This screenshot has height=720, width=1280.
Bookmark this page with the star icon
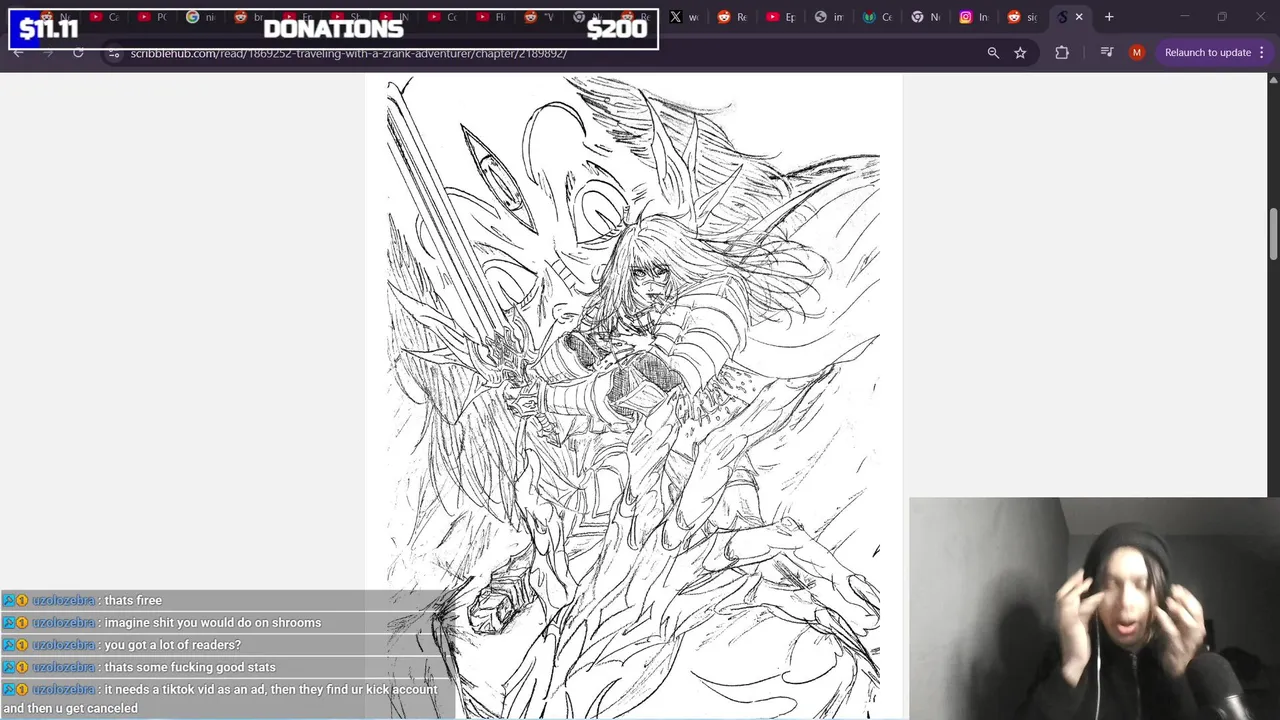[1020, 52]
